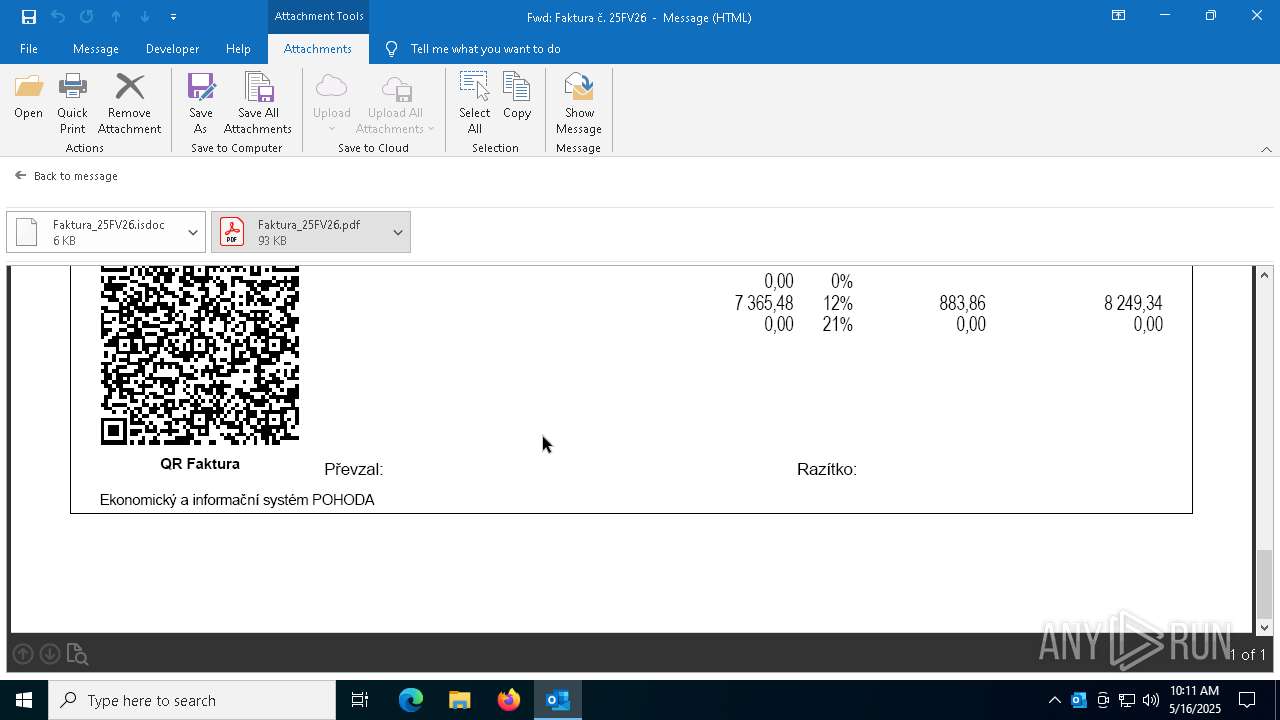Open File Explorer from the taskbar
This screenshot has width=1280, height=720.
[459, 700]
